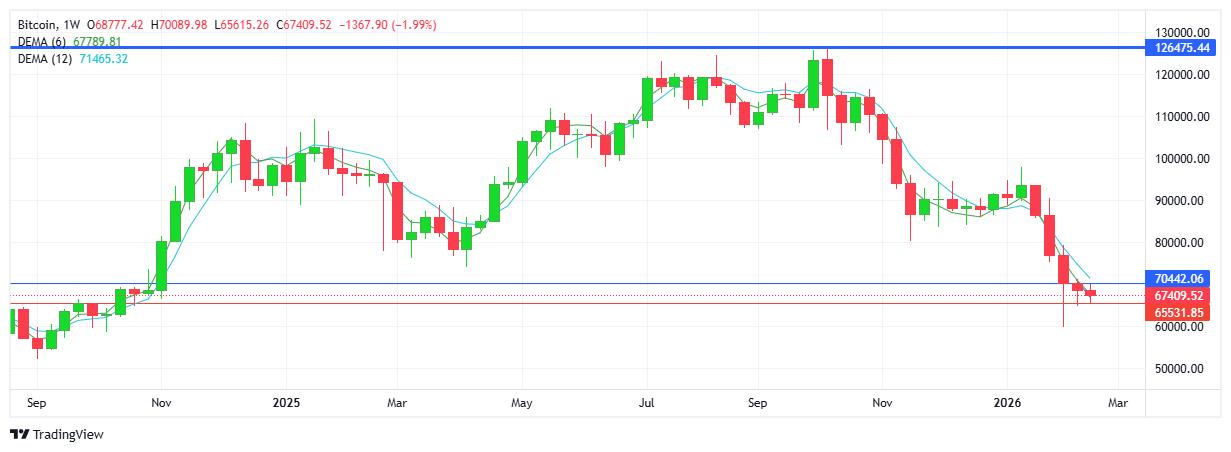The height and width of the screenshot is (452, 1231).
Task: Click the blue 126475.44 price tag
Action: (1183, 47)
